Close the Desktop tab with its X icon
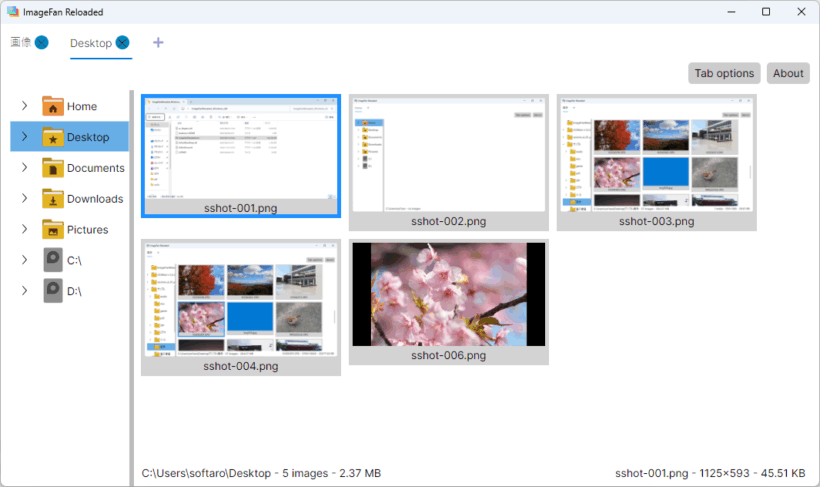This screenshot has width=820, height=487. [122, 43]
